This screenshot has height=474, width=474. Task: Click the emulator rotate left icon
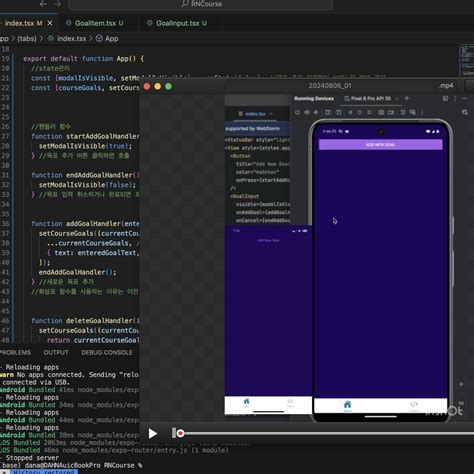[328, 112]
